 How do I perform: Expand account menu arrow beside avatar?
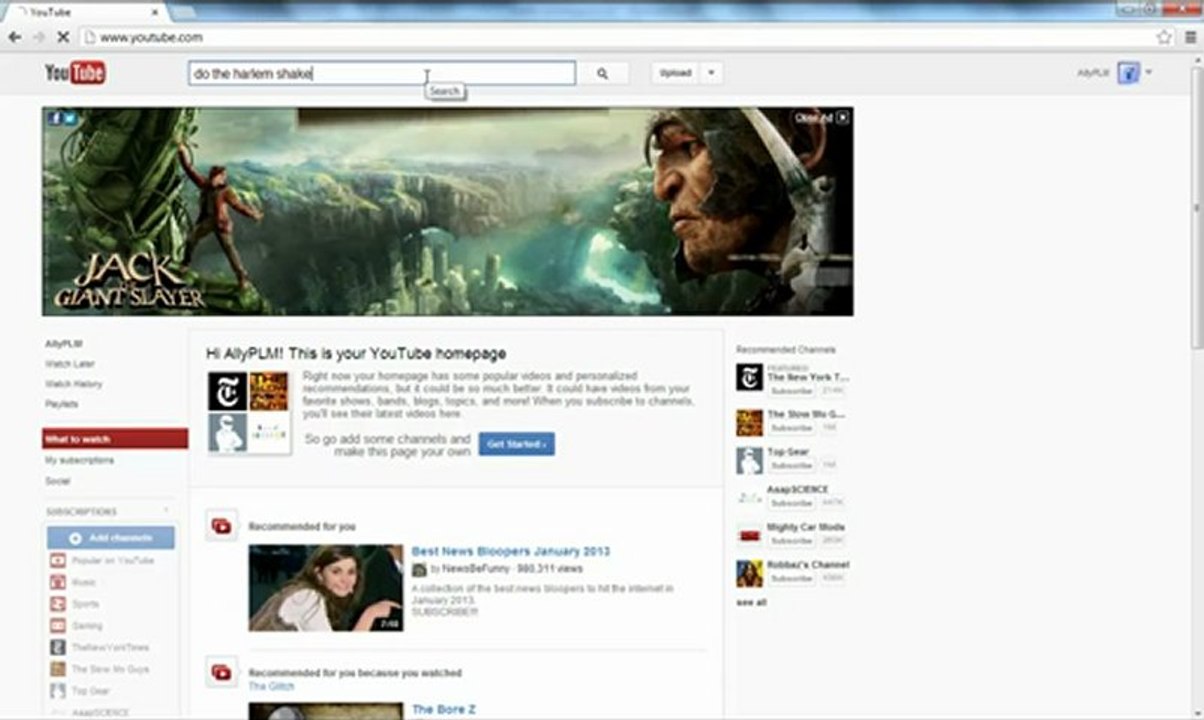1149,72
